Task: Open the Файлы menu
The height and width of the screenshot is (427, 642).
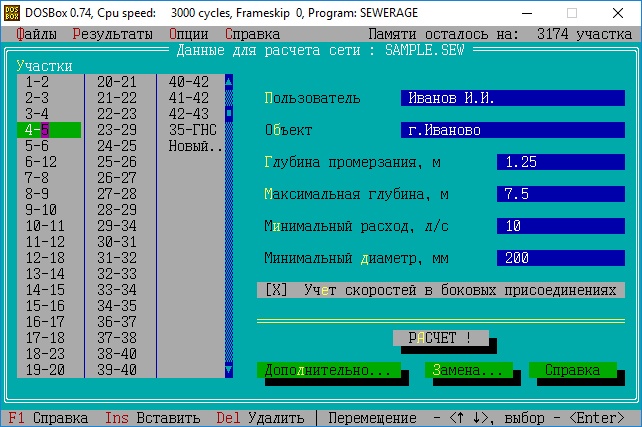Action: coord(36,33)
